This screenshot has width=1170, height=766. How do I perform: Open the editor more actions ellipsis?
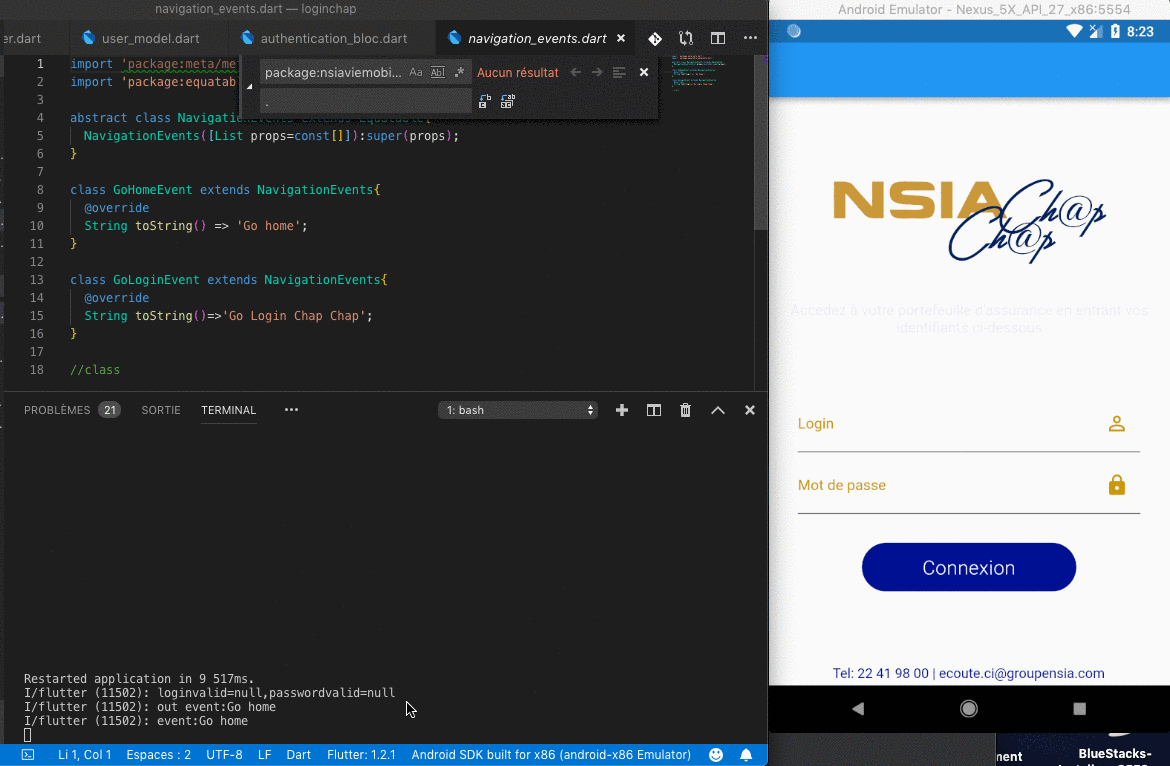pyautogui.click(x=750, y=38)
